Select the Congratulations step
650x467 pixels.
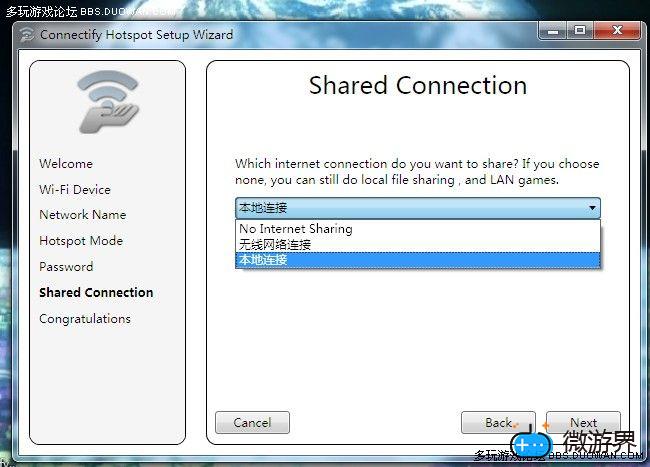click(85, 319)
